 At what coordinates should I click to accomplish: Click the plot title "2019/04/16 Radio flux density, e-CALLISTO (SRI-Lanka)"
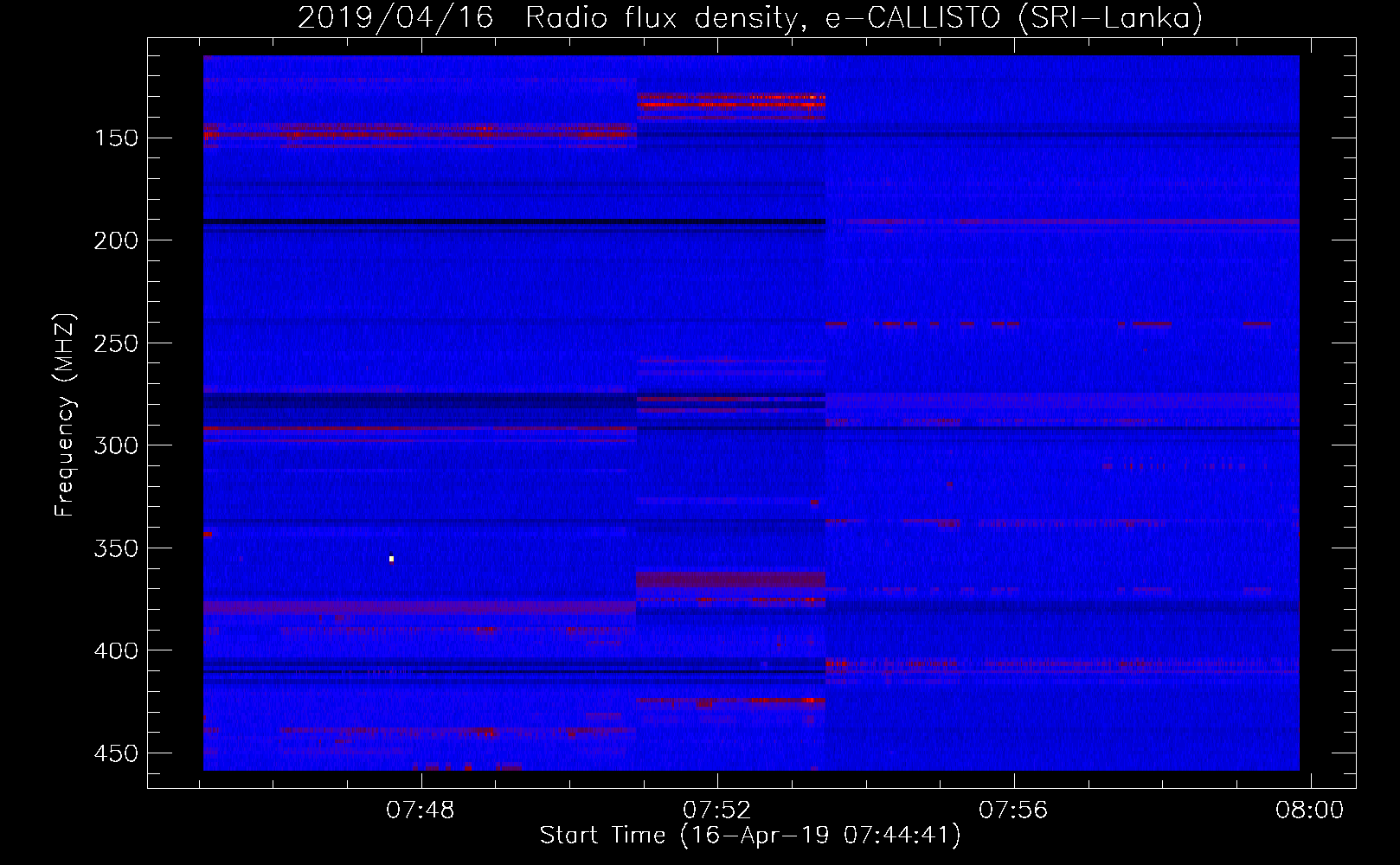click(x=749, y=17)
